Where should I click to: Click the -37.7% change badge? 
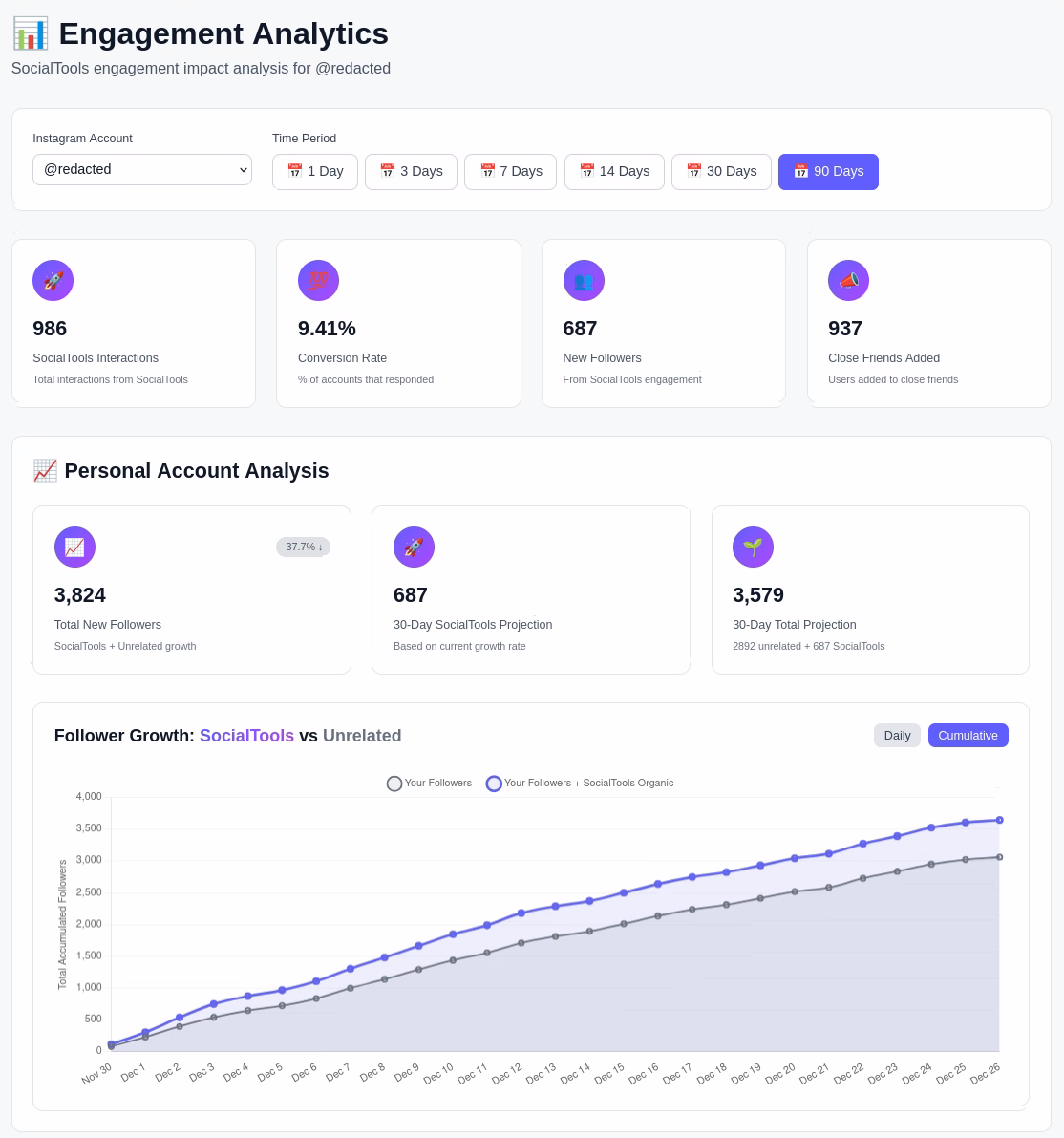[303, 547]
